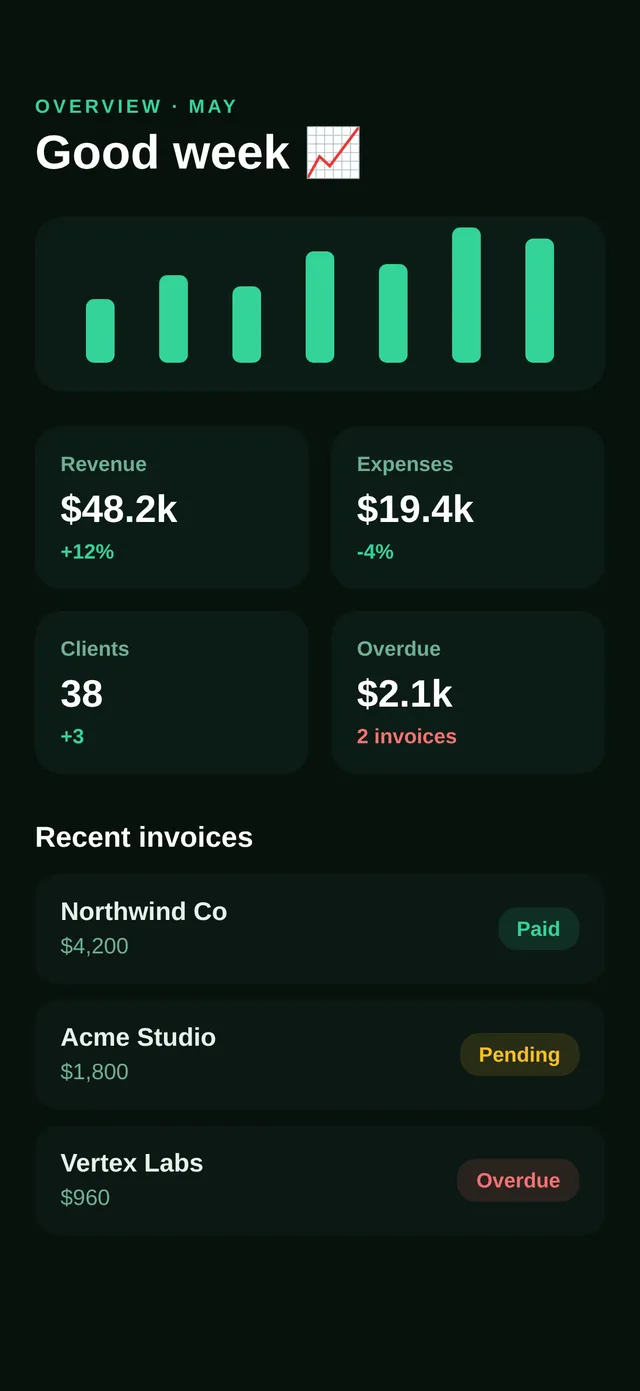The width and height of the screenshot is (640, 1391).
Task: Click the green Paid status badge
Action: 539,929
